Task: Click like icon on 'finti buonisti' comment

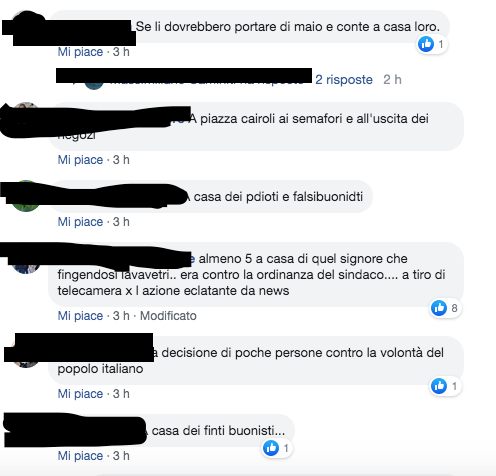Action: pyautogui.click(x=271, y=448)
